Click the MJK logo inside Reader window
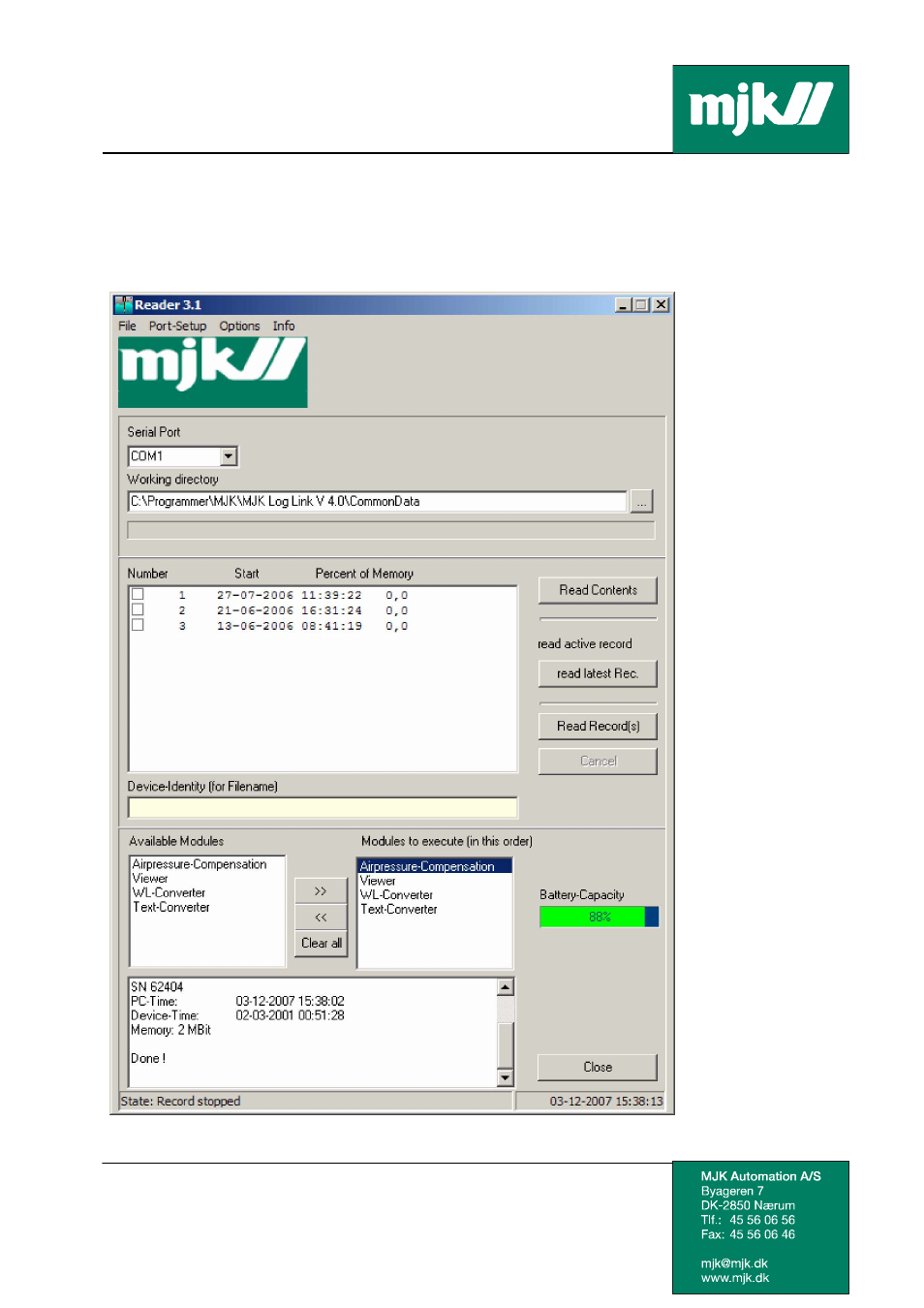 tap(212, 372)
